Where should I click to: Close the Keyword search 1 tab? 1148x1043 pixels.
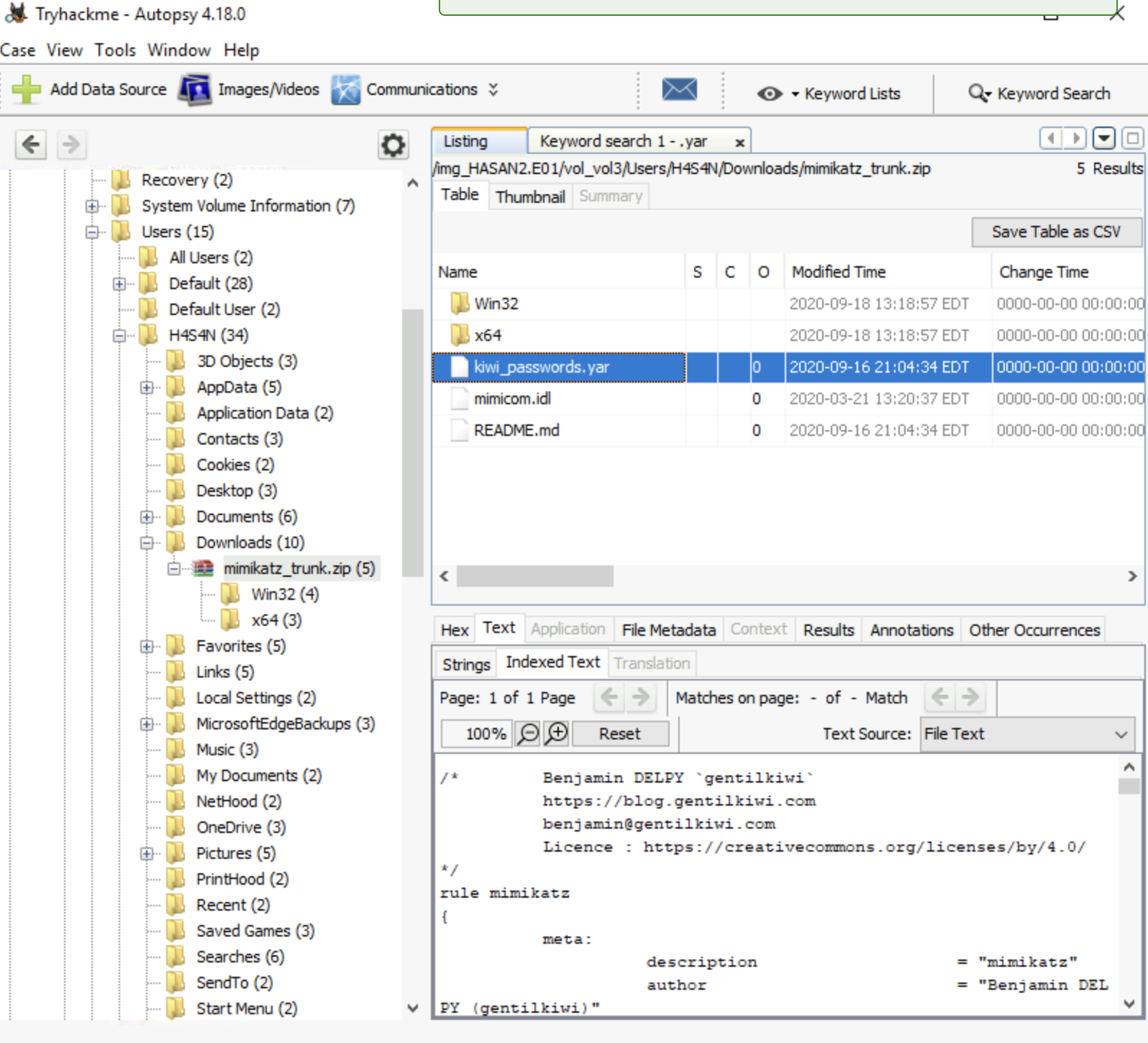coord(739,142)
